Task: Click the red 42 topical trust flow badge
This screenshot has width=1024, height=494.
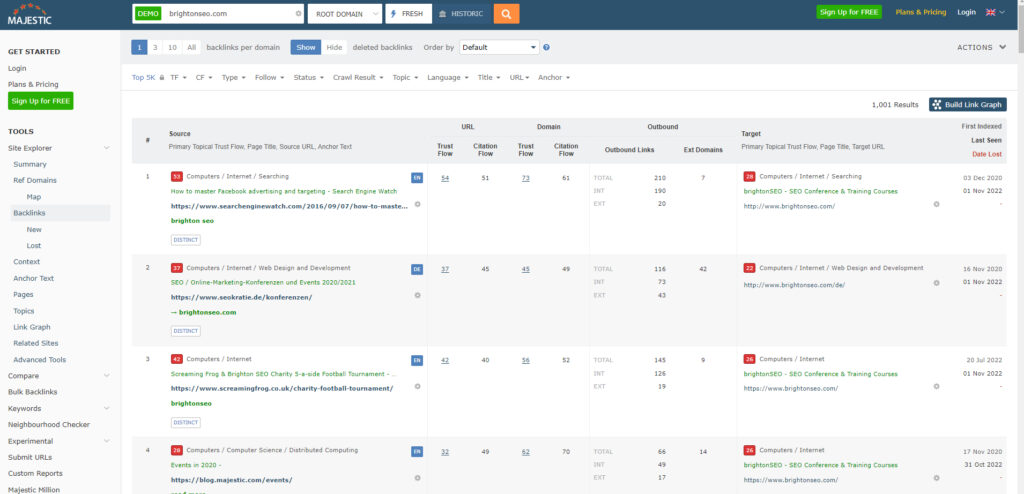Action: tap(176, 359)
